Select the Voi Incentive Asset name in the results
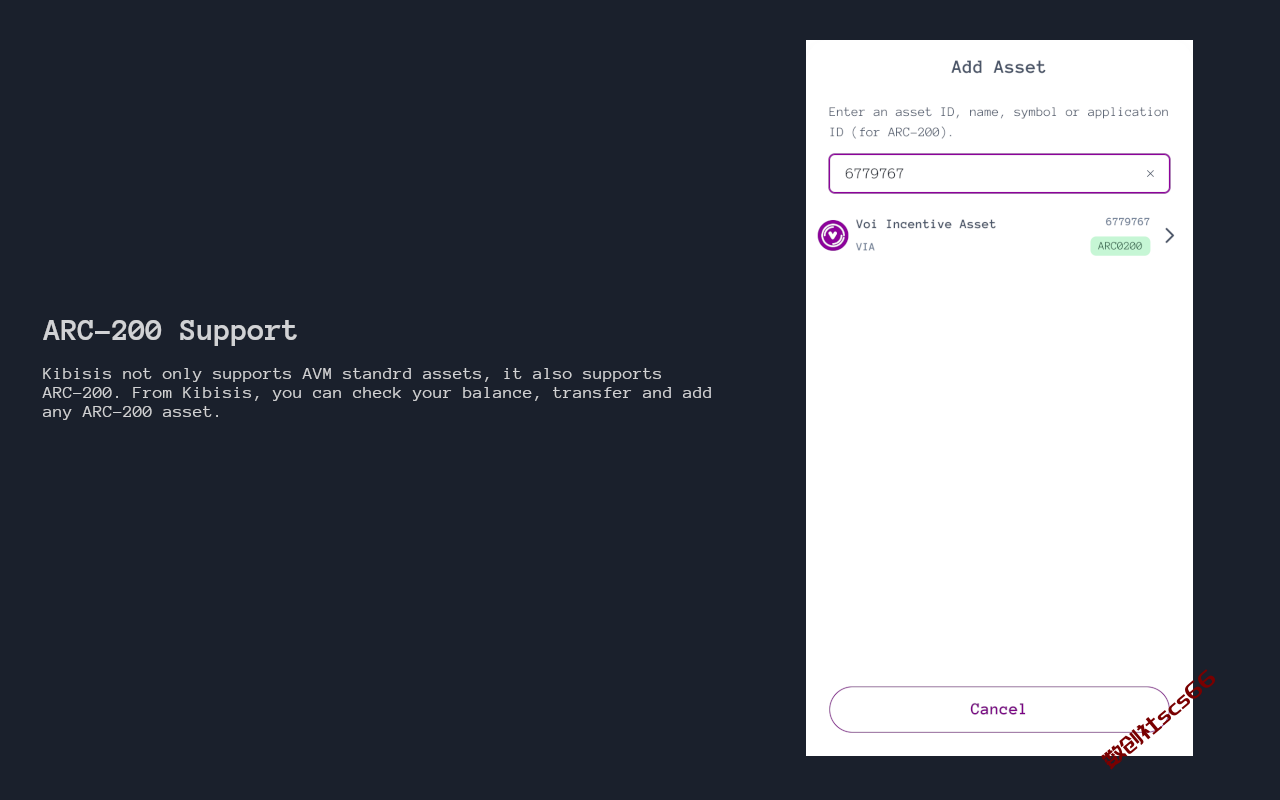Image resolution: width=1280 pixels, height=800 pixels. pos(926,224)
